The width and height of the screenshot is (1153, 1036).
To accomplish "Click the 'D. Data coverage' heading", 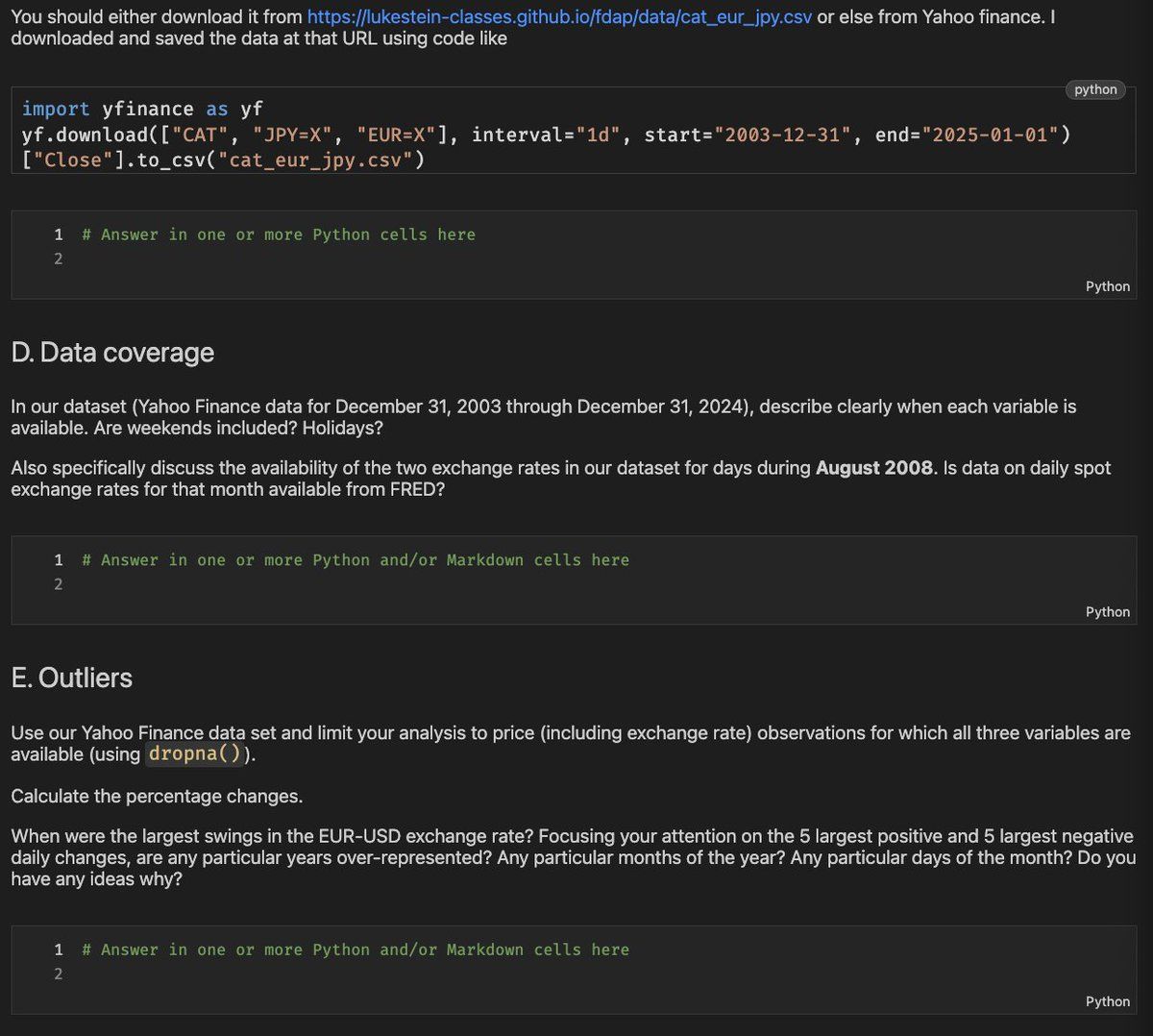I will click(112, 353).
